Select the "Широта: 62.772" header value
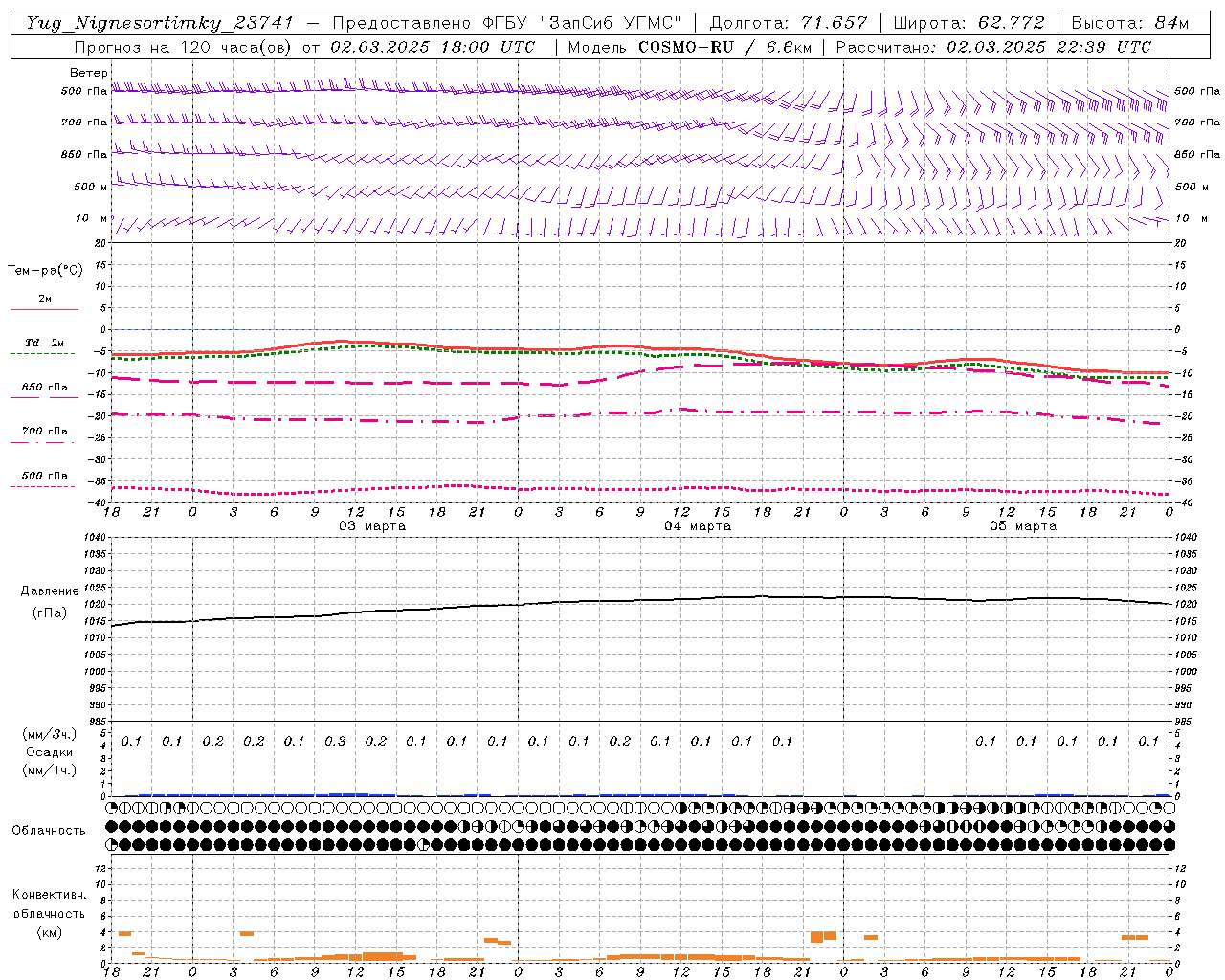The image size is (1225, 980). 969,23
